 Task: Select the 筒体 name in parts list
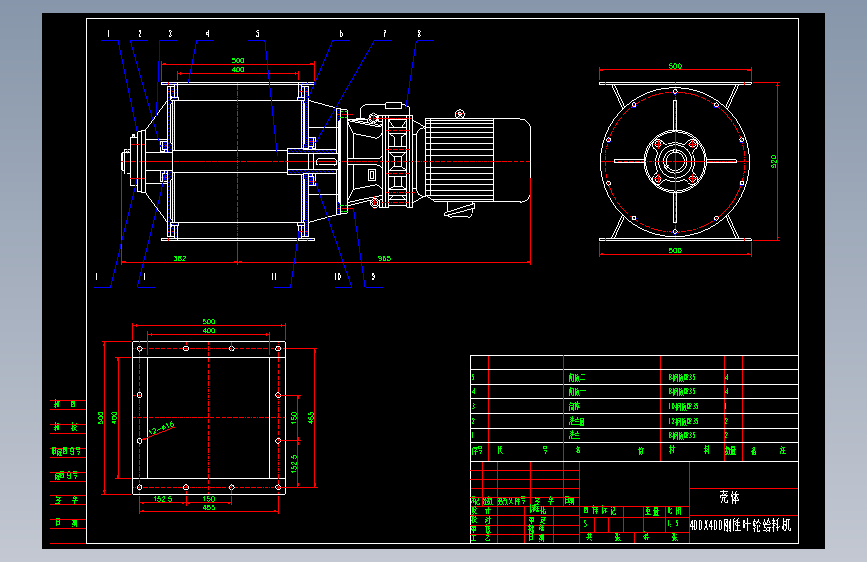574,406
